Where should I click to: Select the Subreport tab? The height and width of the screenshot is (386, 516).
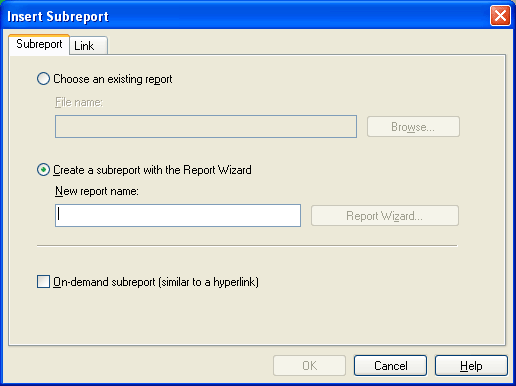[x=39, y=44]
